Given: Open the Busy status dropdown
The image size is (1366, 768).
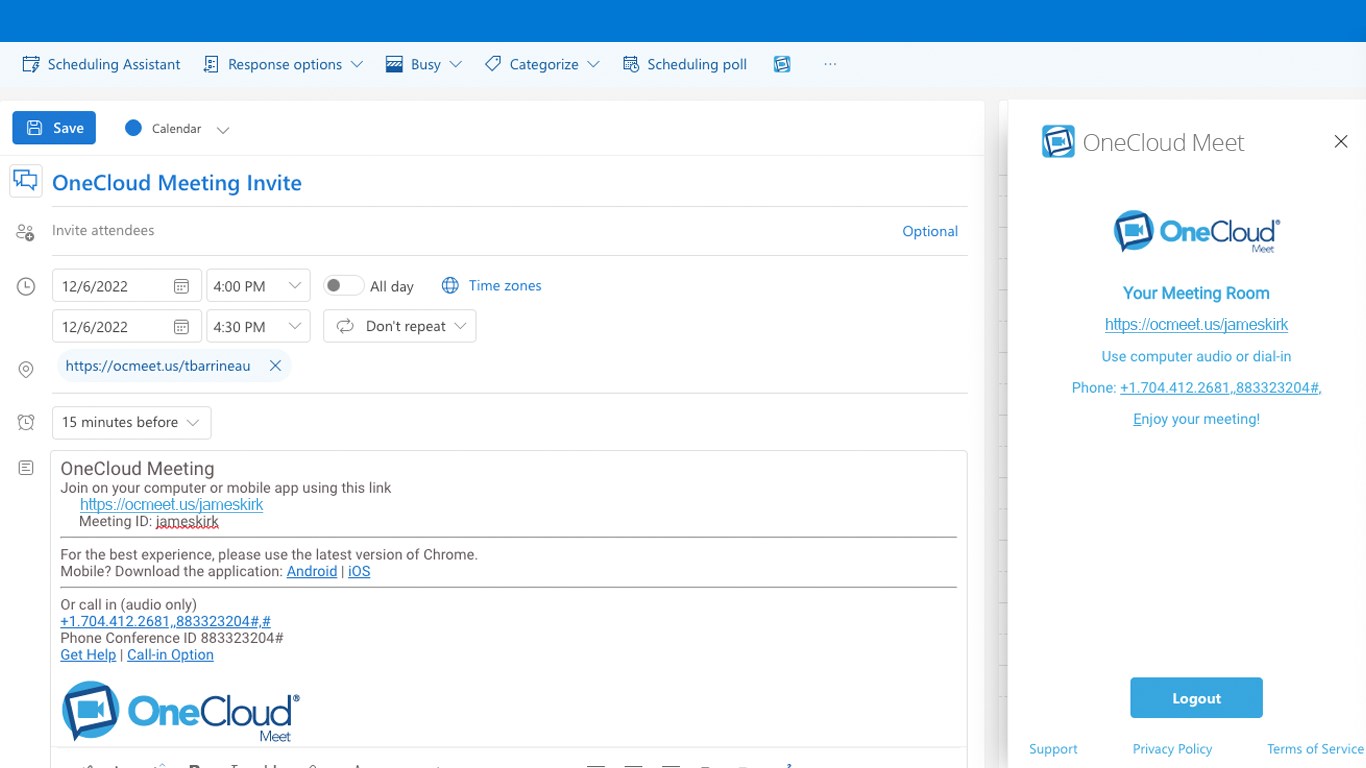Looking at the screenshot, I should point(424,64).
